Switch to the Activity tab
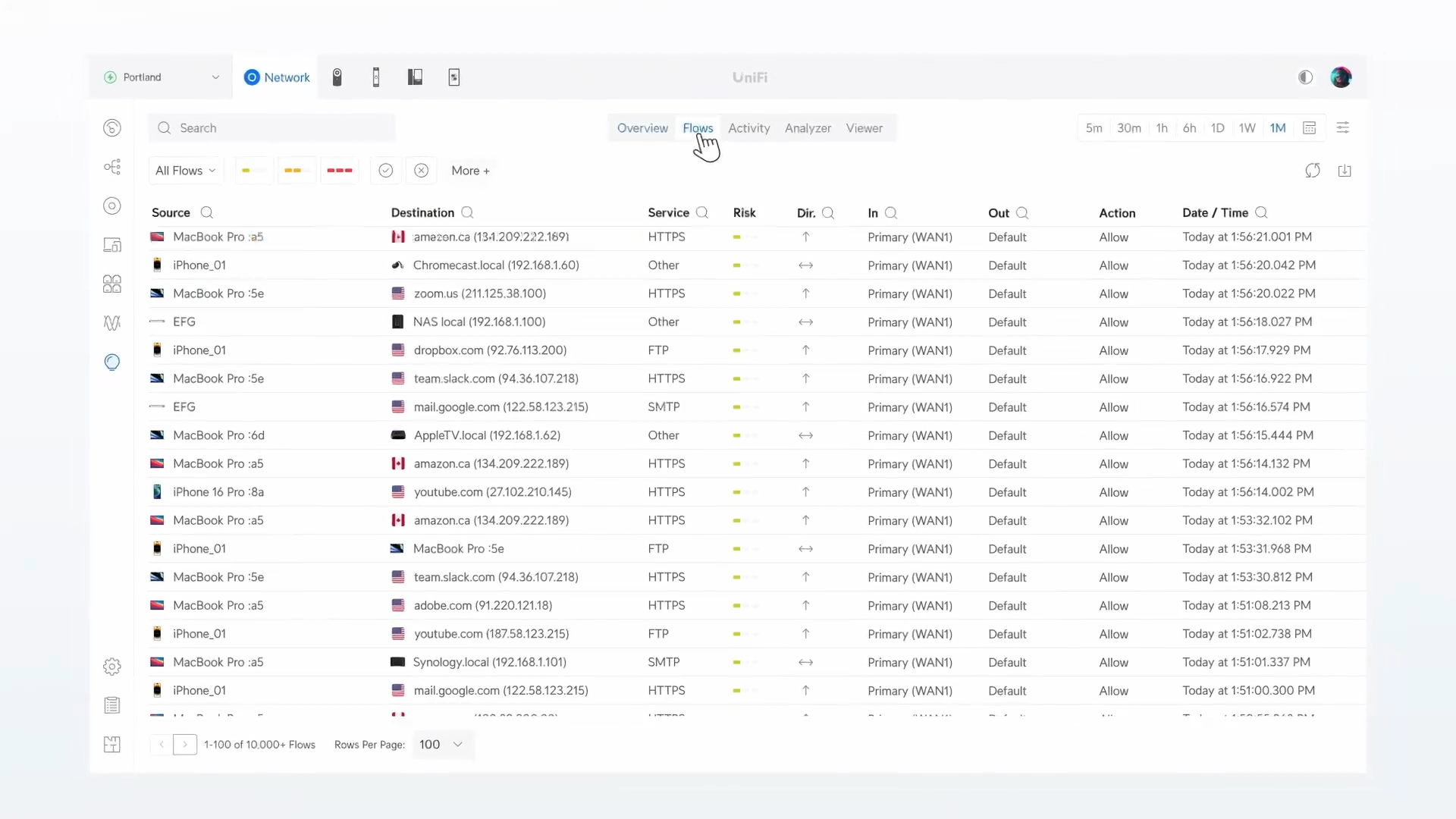Viewport: 1456px width, 819px height. 748,128
